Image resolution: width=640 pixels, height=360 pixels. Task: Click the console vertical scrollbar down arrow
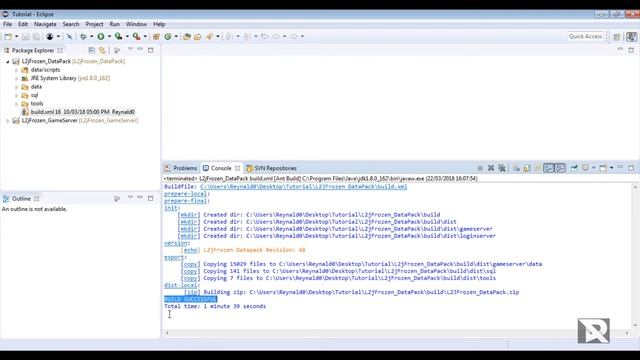(x=635, y=325)
